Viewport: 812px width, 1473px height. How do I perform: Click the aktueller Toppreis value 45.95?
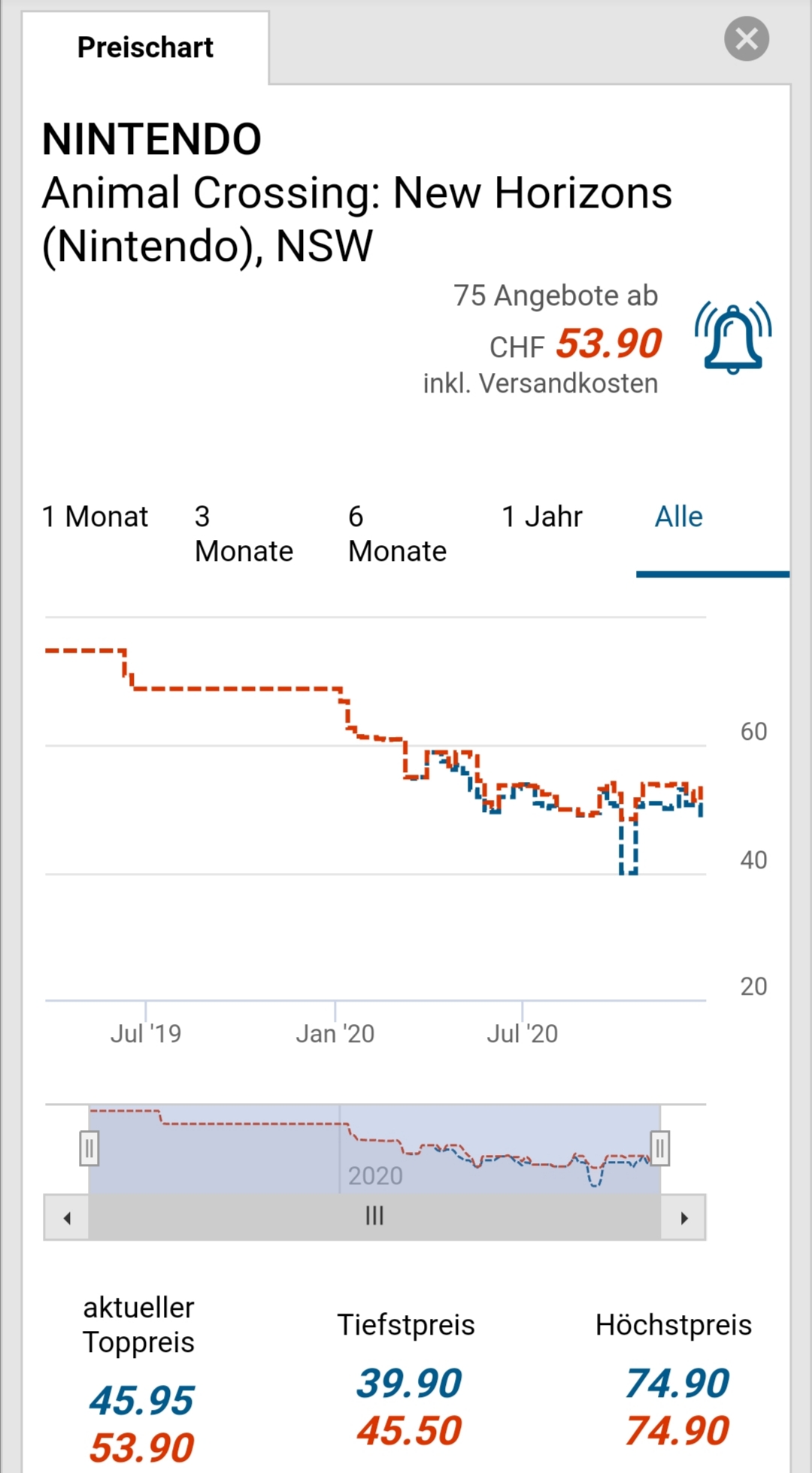click(x=141, y=1400)
